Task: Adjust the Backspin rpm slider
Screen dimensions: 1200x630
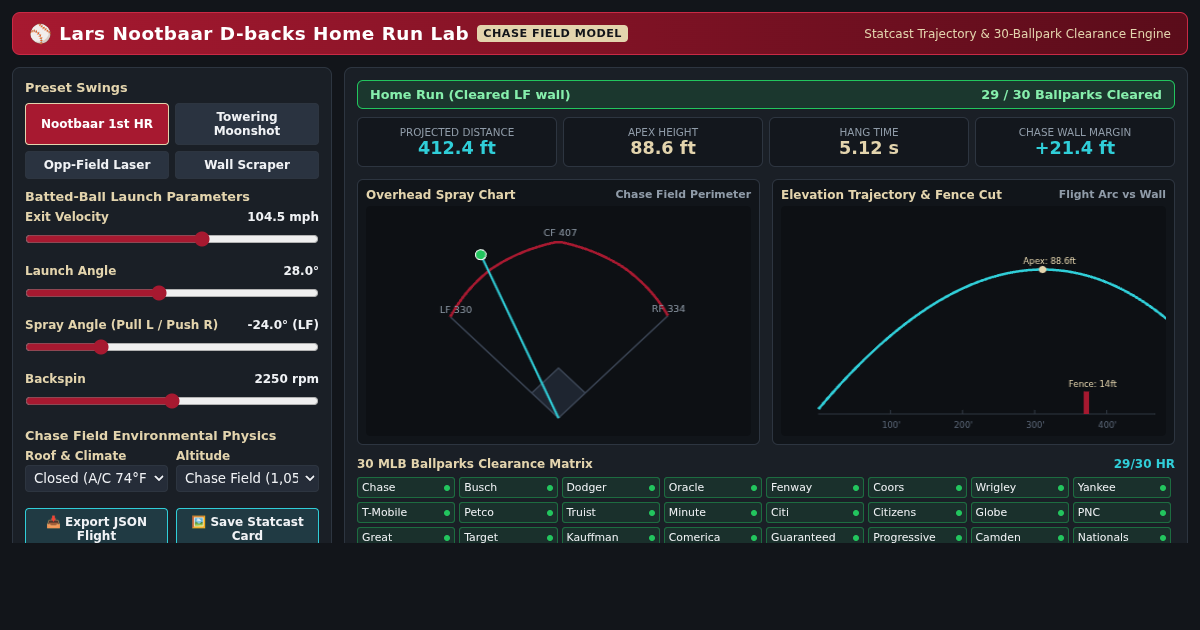Action: tap(172, 401)
